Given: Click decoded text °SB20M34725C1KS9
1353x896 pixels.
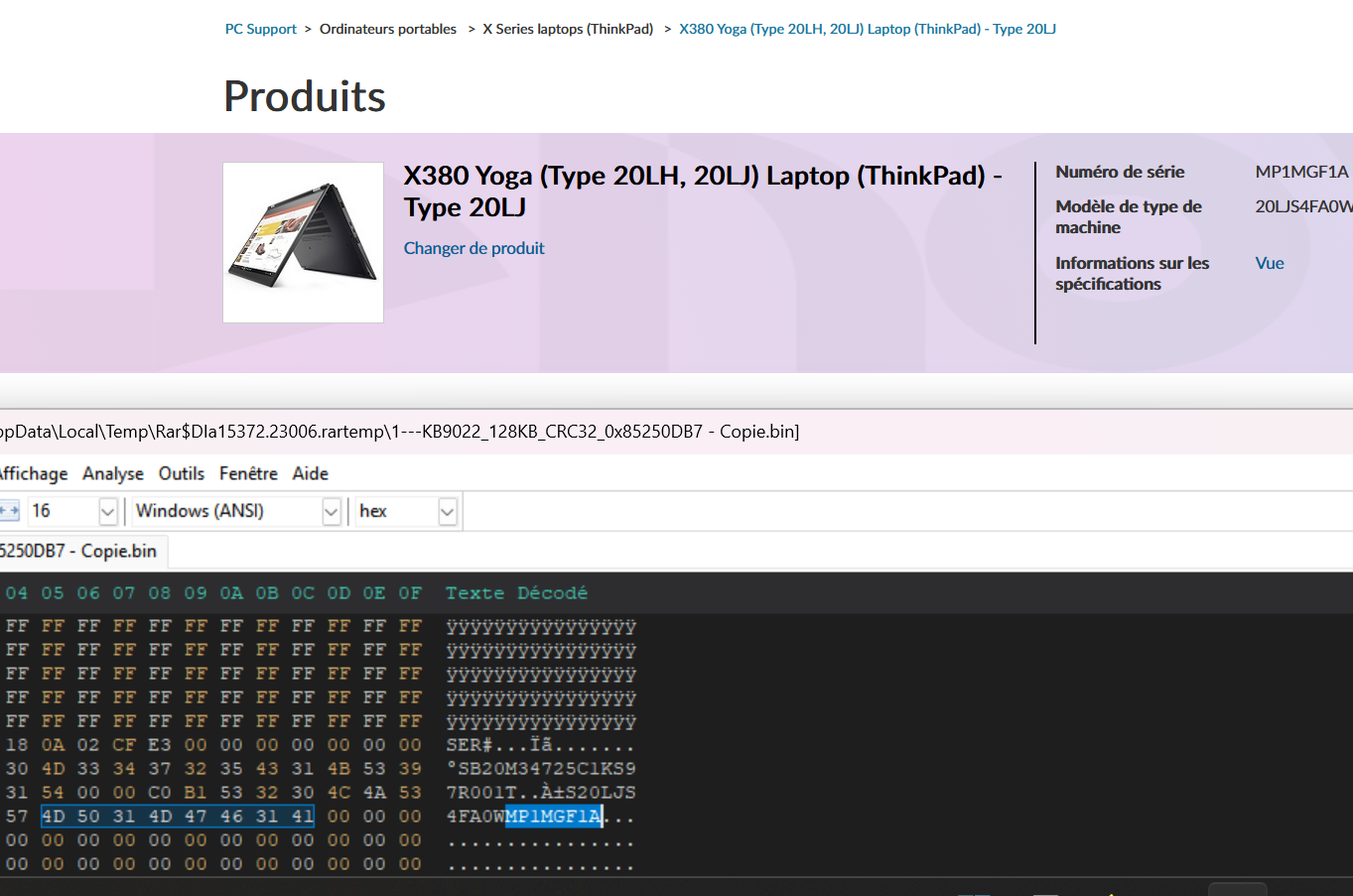Looking at the screenshot, I should pyautogui.click(x=540, y=769).
